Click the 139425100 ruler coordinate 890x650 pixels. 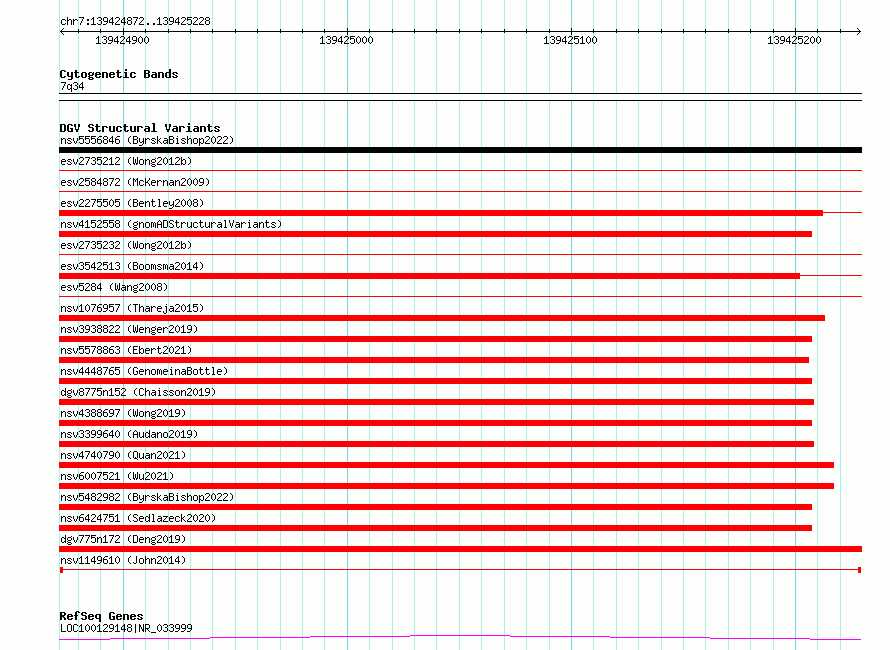(x=570, y=40)
